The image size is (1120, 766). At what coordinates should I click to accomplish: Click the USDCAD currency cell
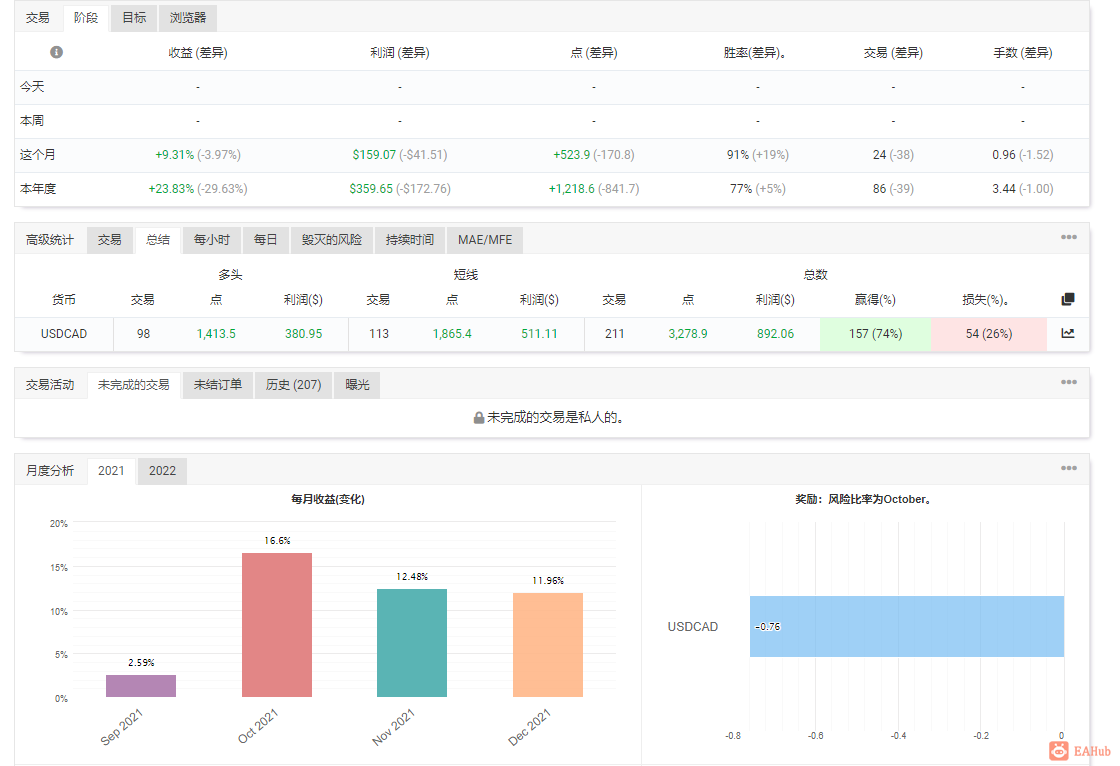tap(64, 334)
